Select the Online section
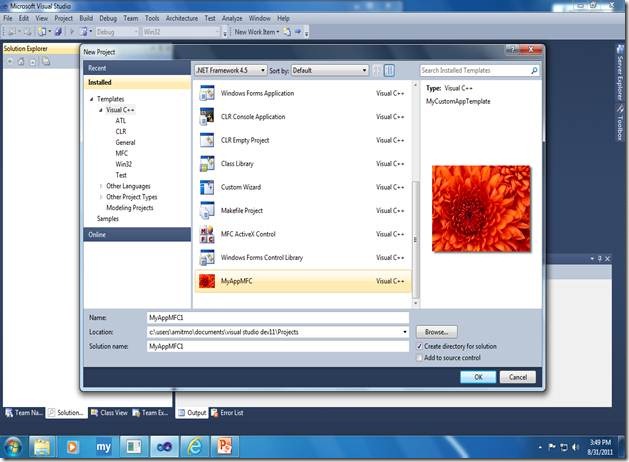The image size is (629, 462). (137, 235)
